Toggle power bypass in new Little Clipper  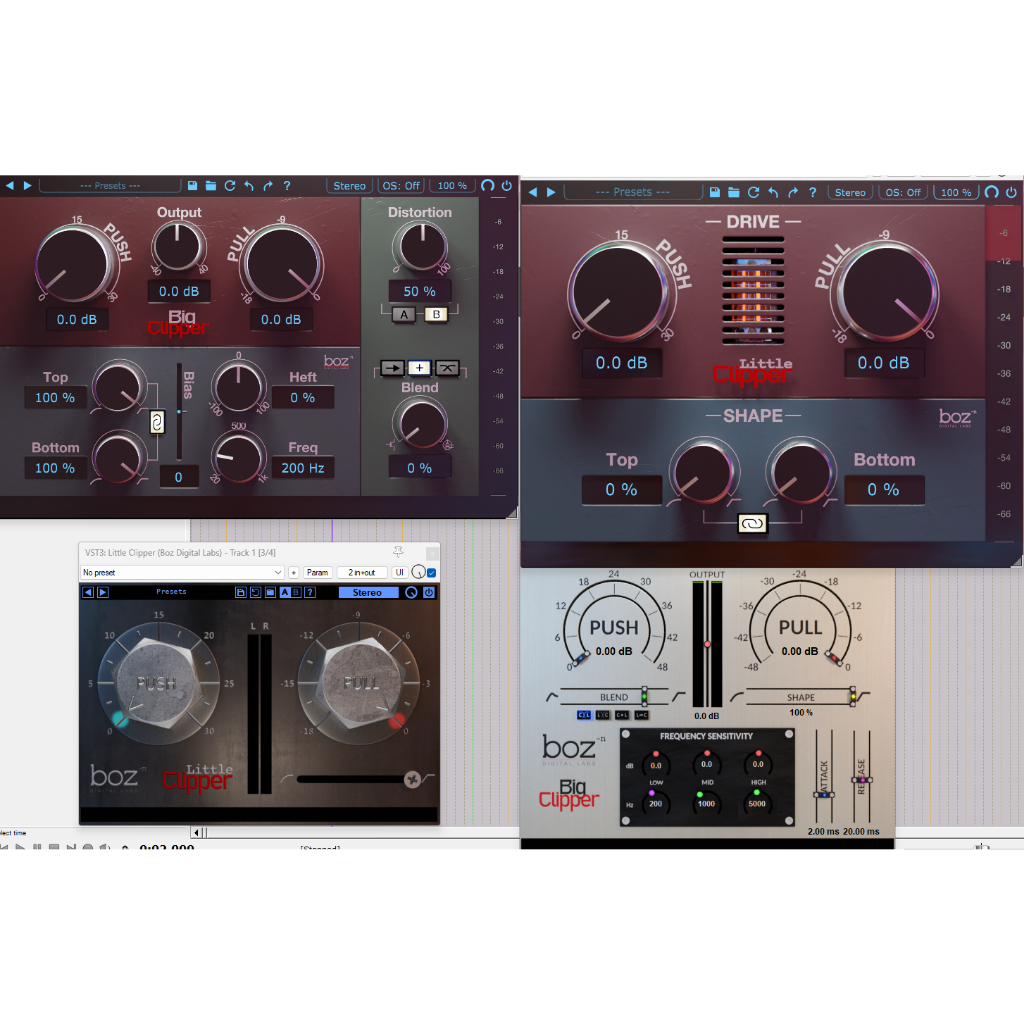pos(1010,192)
